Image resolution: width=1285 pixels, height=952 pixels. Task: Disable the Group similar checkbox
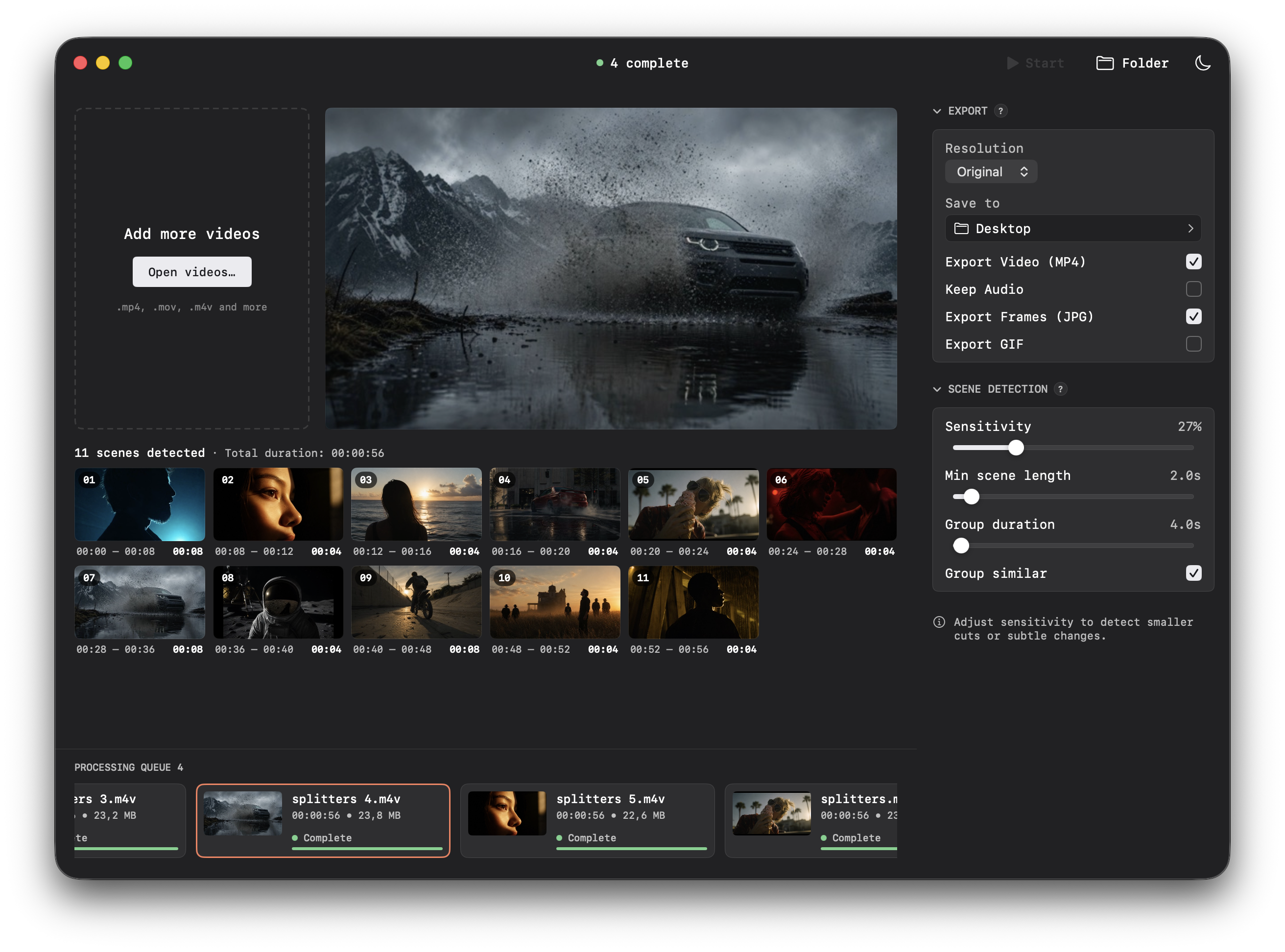[1193, 573]
